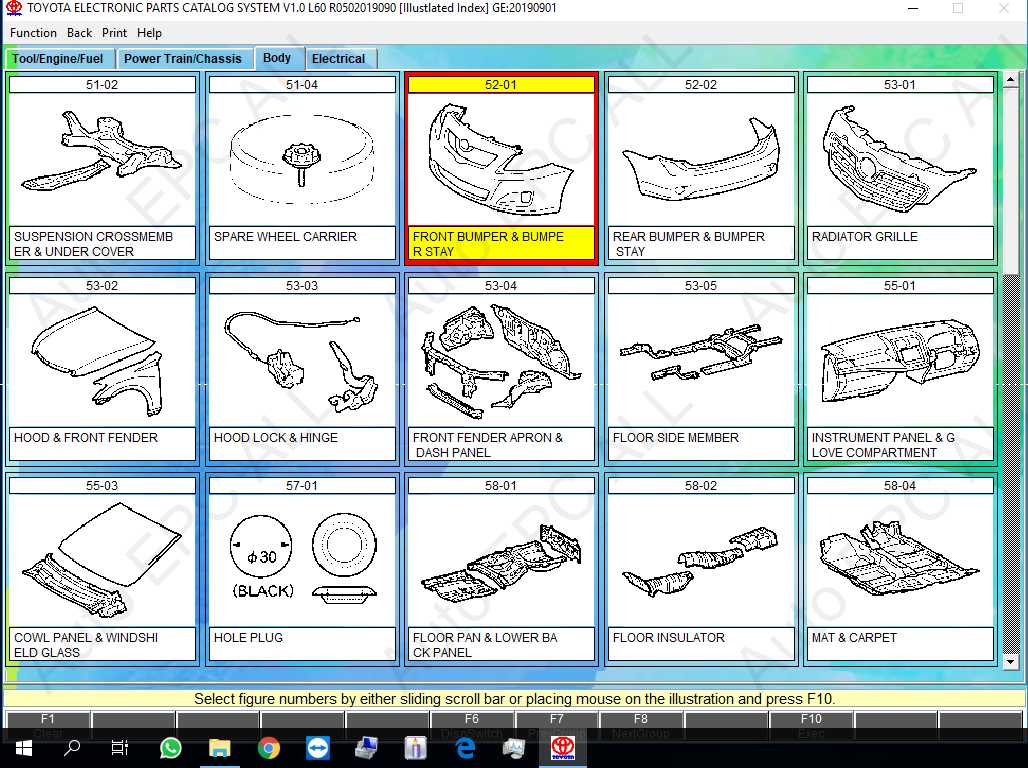Open Task View on the taskbar
This screenshot has width=1028, height=768.
click(120, 748)
